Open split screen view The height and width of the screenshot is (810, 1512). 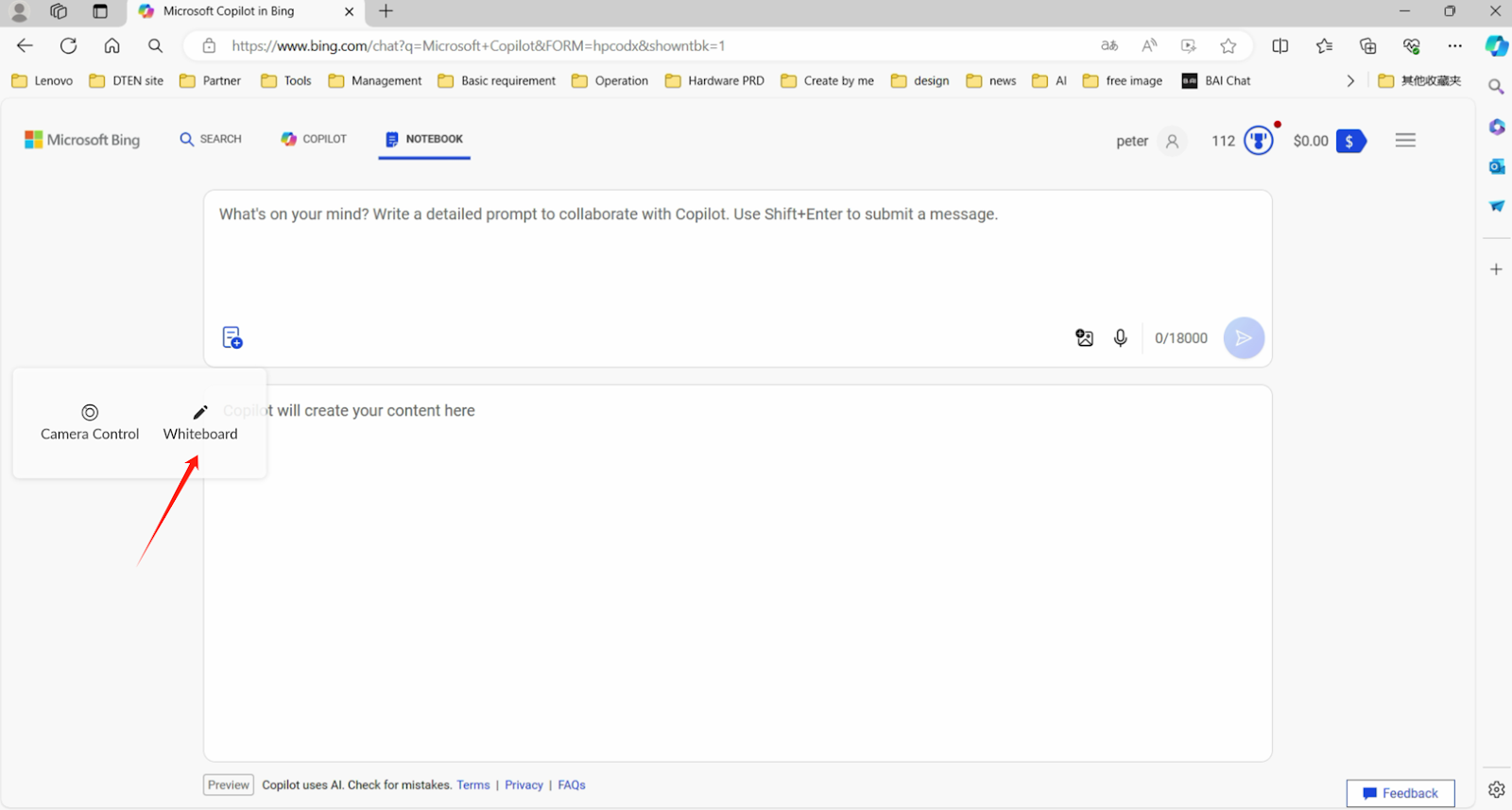[1280, 45]
